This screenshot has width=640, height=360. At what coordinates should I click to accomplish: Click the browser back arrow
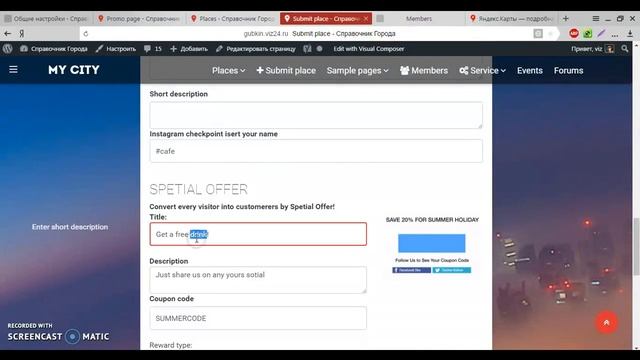tap(7, 33)
